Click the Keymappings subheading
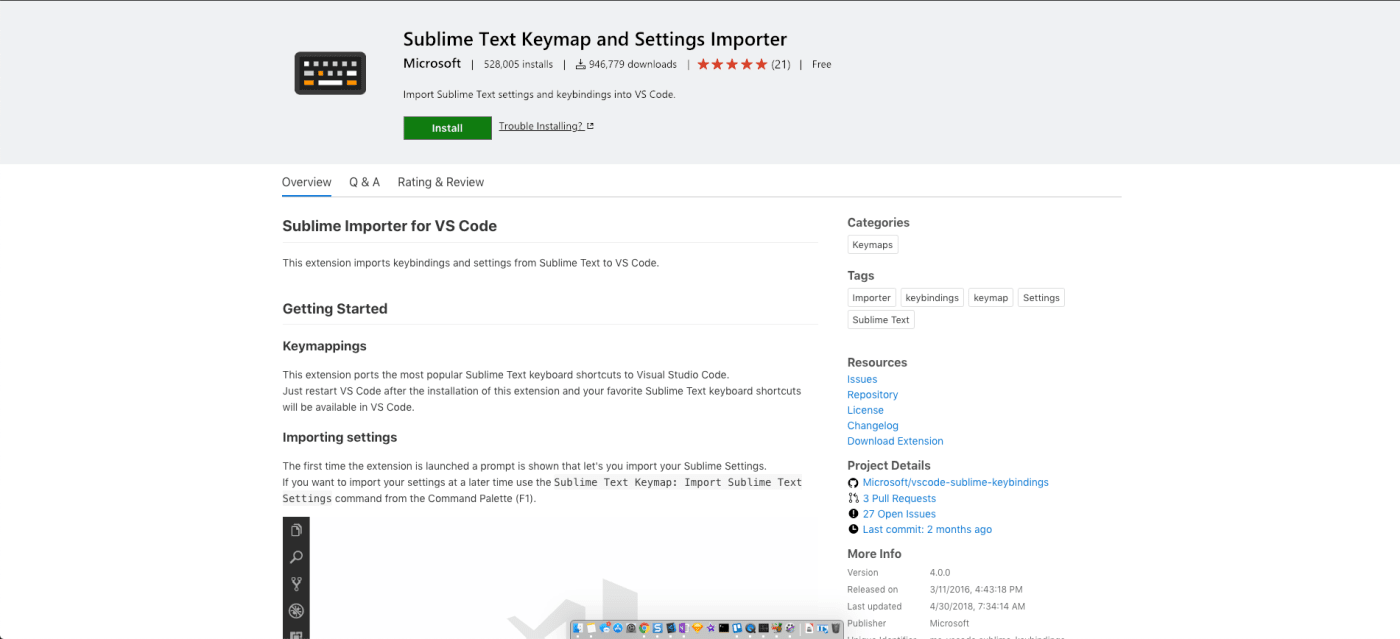Viewport: 1400px width, 639px height. click(x=324, y=346)
